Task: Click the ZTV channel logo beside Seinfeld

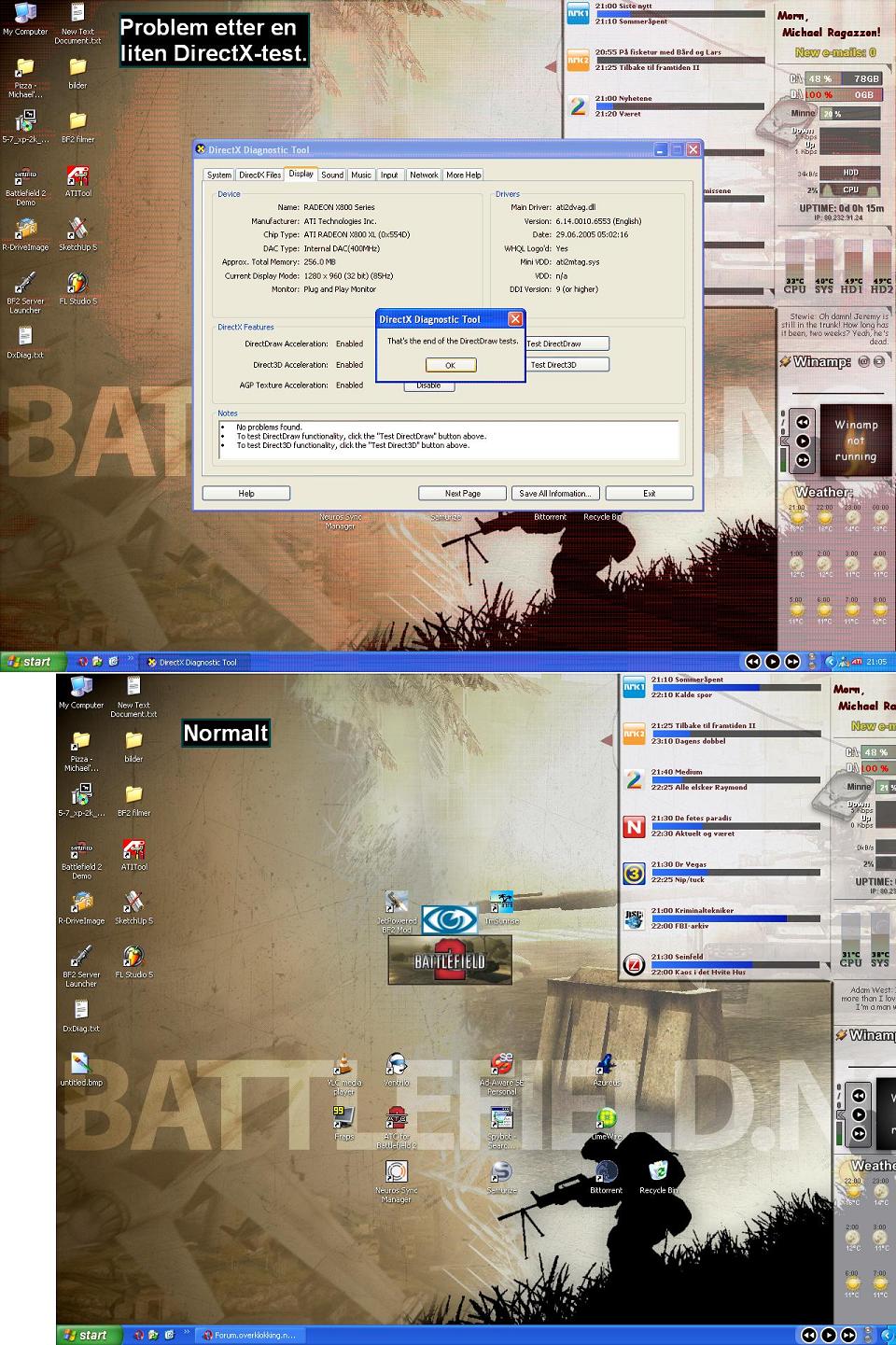Action: (634, 965)
